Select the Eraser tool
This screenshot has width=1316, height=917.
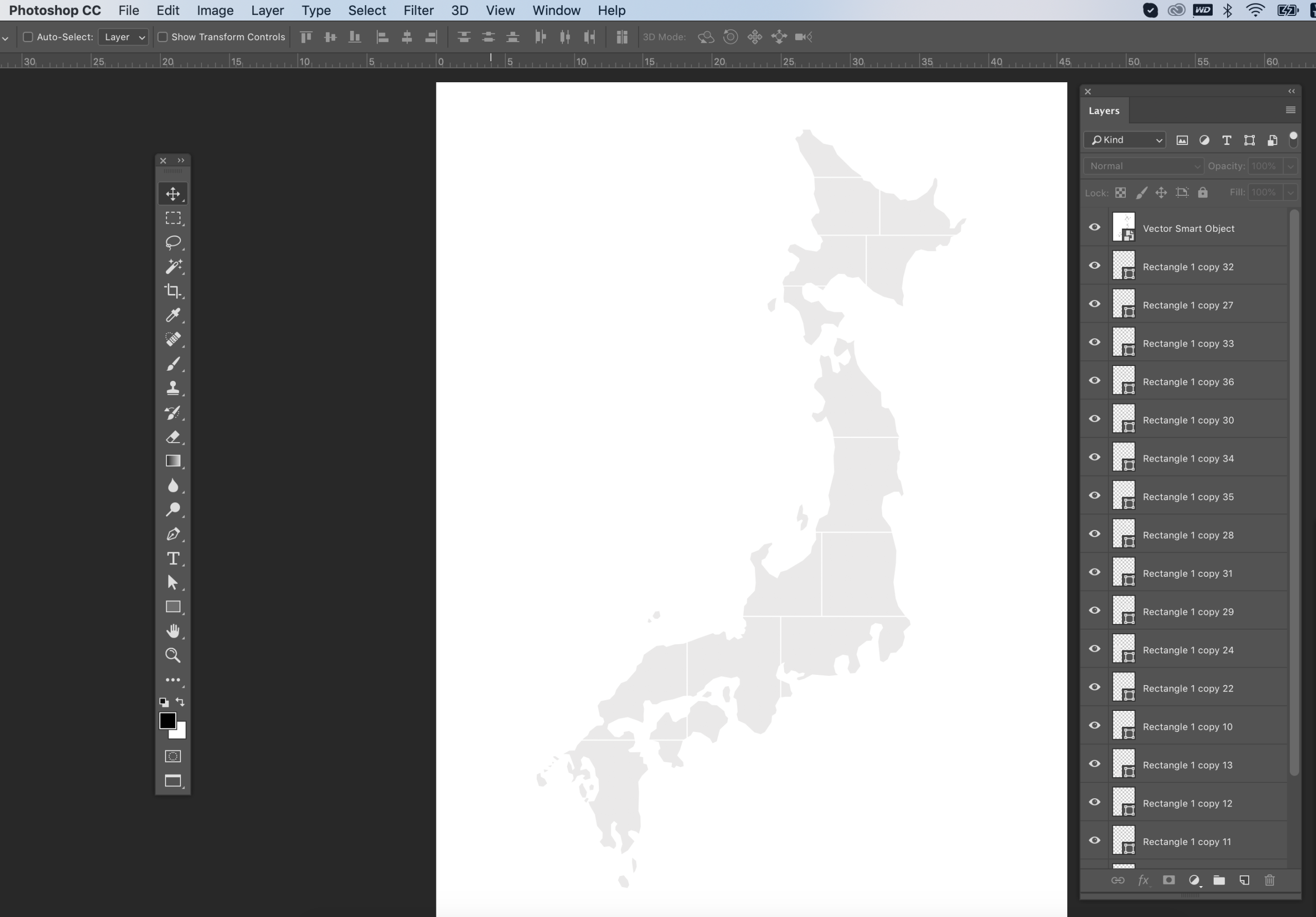pos(173,437)
